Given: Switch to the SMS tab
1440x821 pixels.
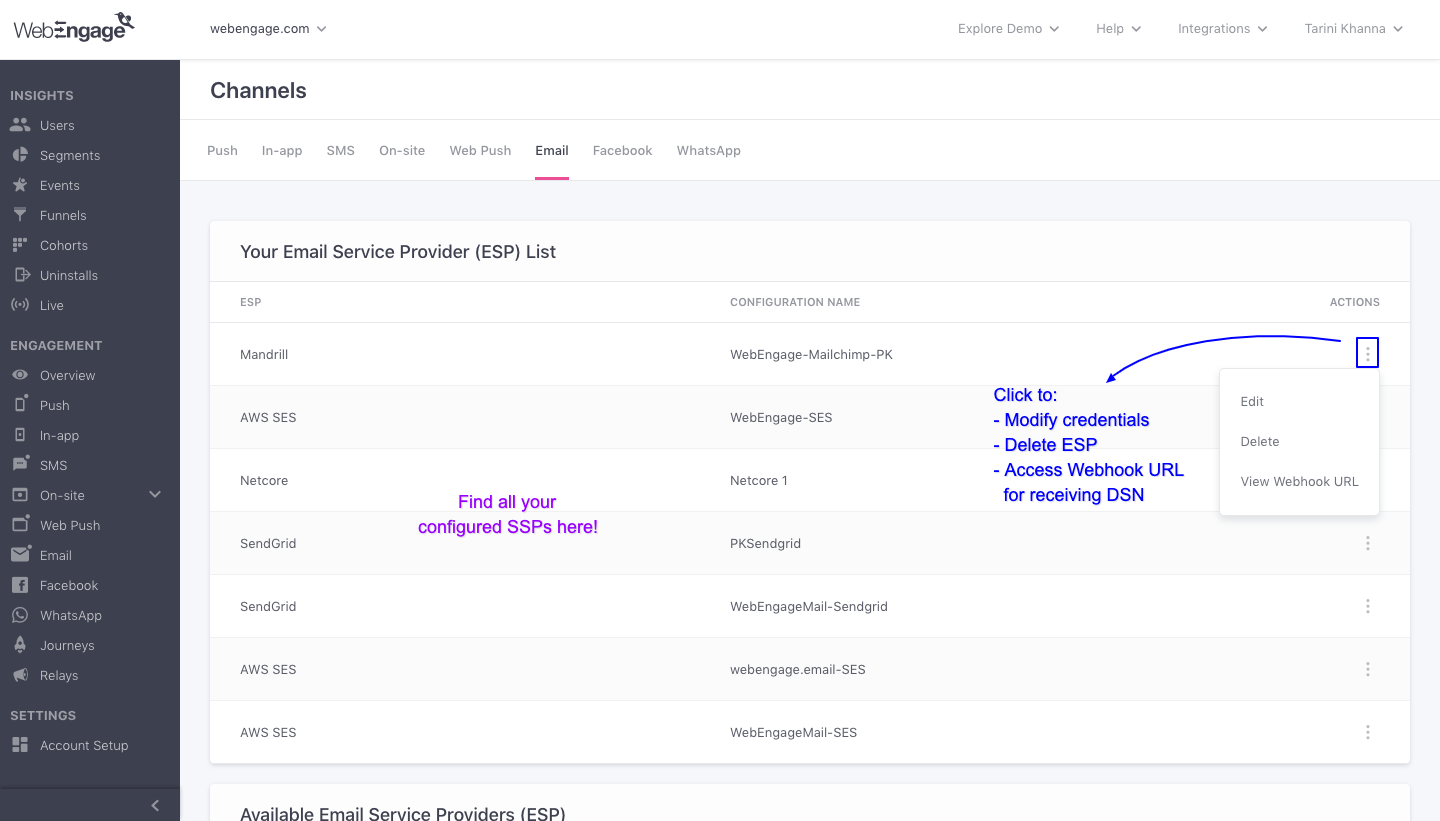Looking at the screenshot, I should [340, 150].
